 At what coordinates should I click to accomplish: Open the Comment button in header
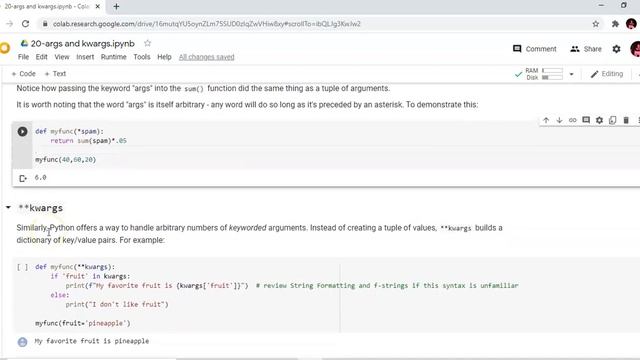click(534, 49)
